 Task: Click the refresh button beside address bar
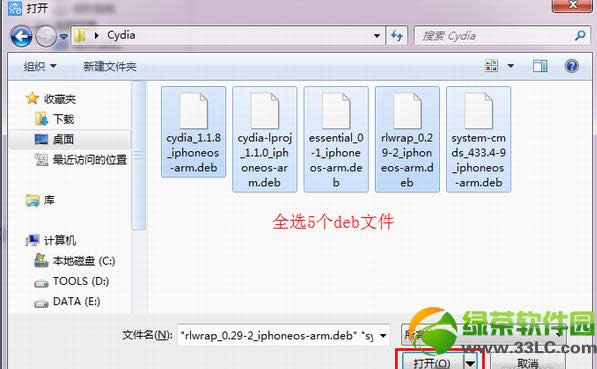pyautogui.click(x=397, y=36)
